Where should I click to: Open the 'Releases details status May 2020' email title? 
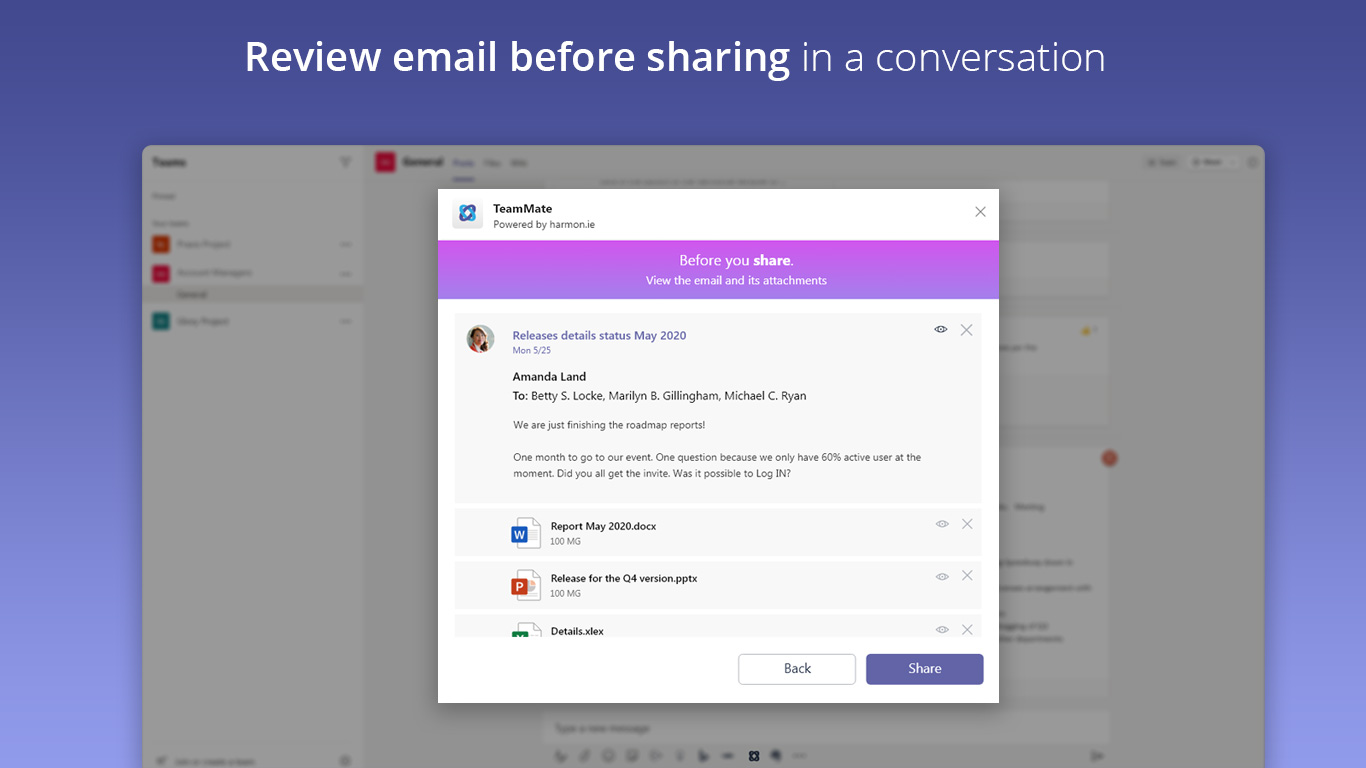click(599, 335)
